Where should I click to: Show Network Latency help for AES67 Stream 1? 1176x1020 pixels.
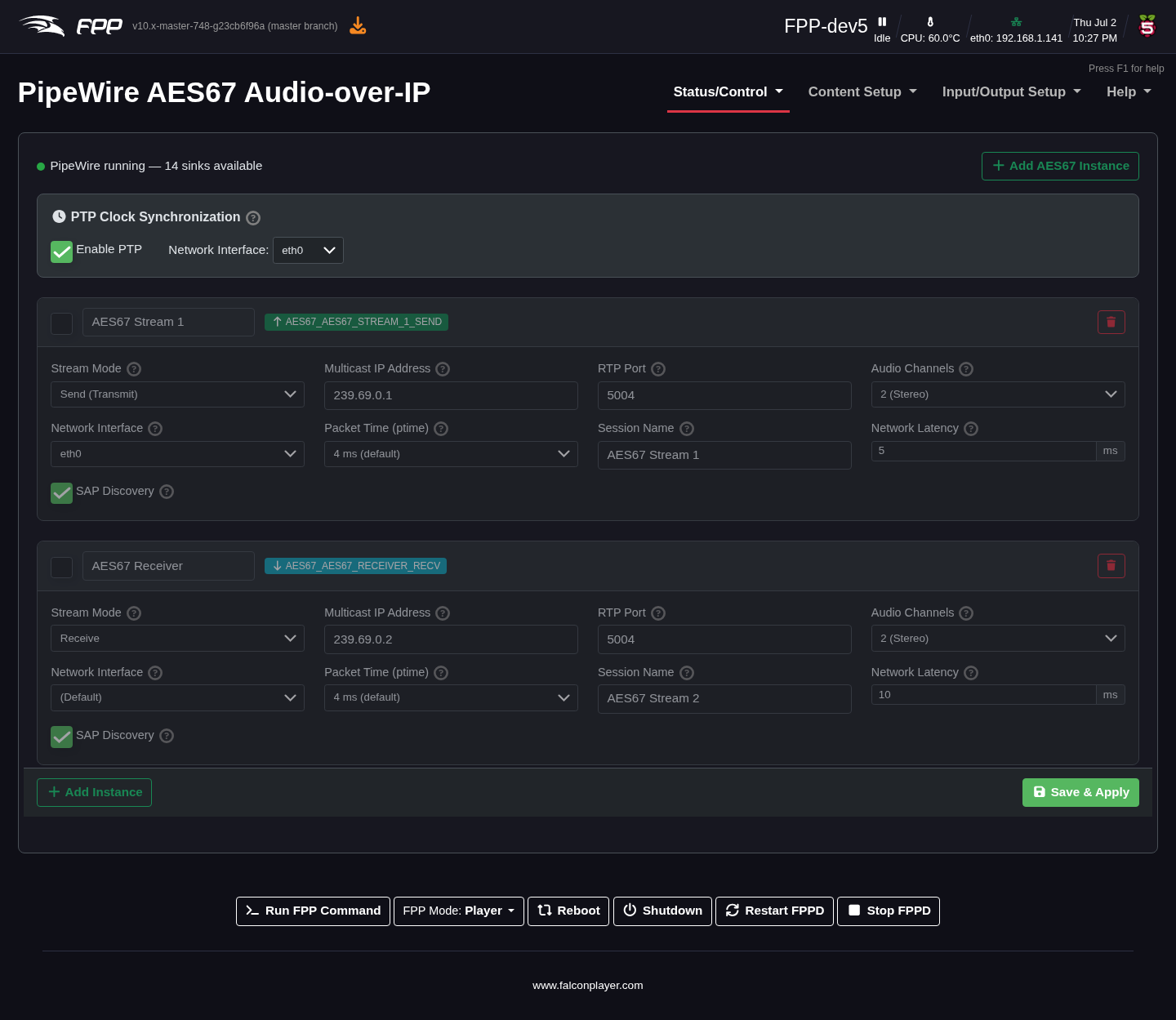971,429
